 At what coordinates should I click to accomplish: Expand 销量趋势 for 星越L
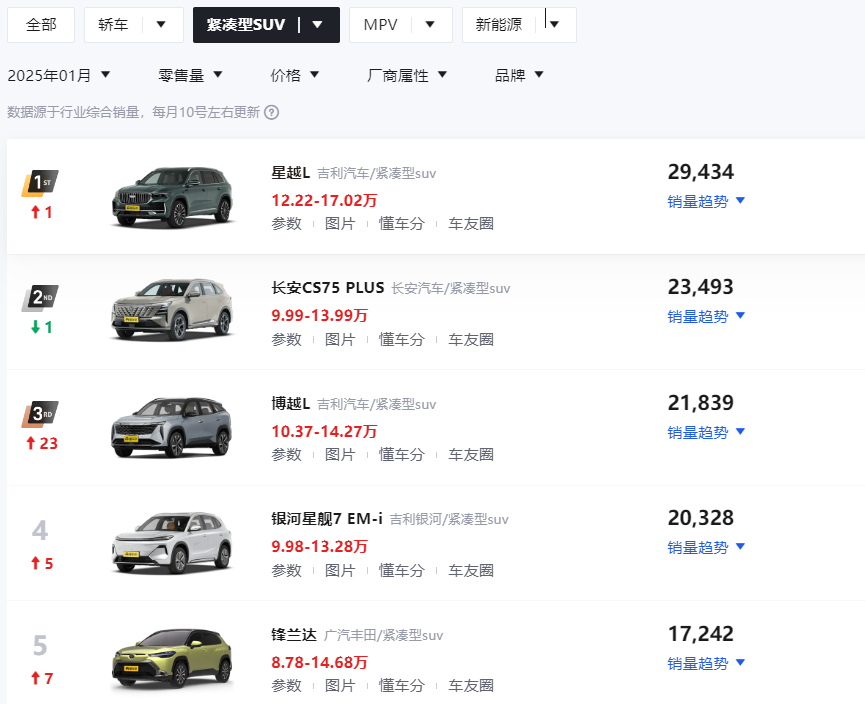tap(706, 201)
